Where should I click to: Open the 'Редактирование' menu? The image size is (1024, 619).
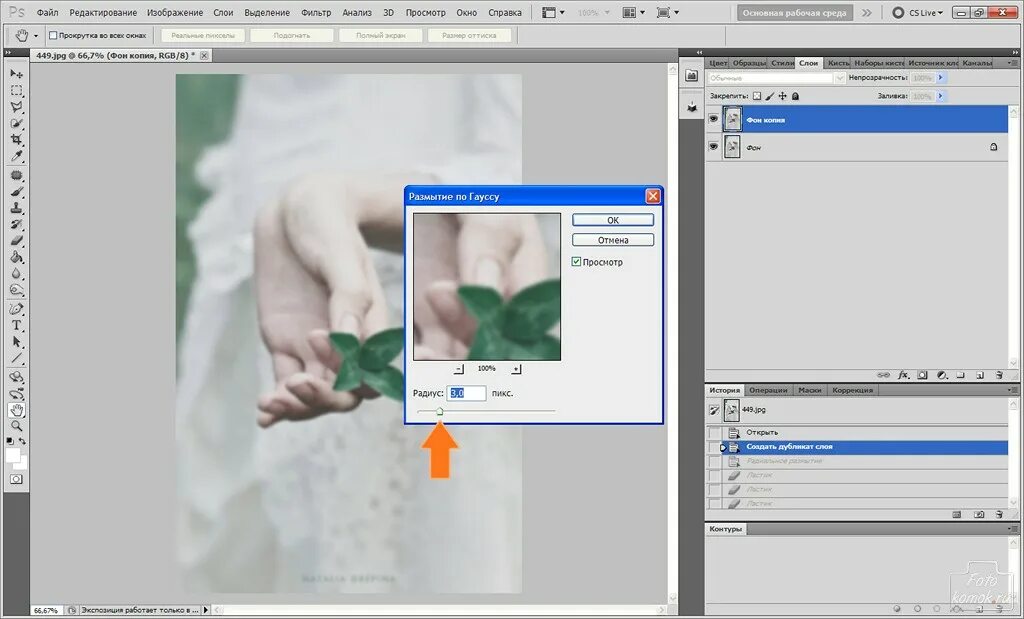pyautogui.click(x=103, y=12)
